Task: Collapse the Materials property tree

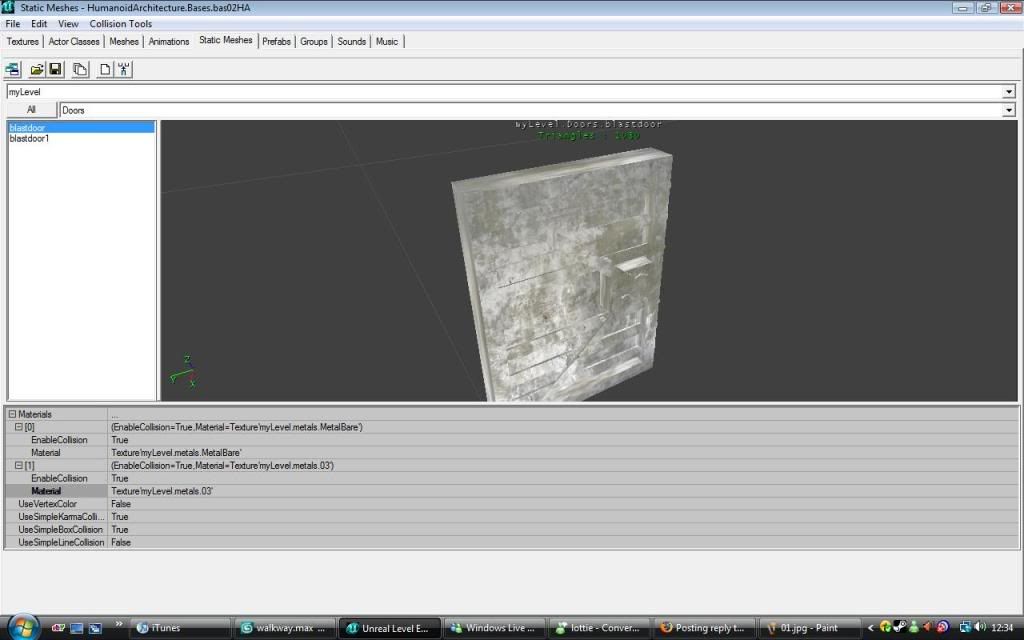Action: pyautogui.click(x=12, y=414)
